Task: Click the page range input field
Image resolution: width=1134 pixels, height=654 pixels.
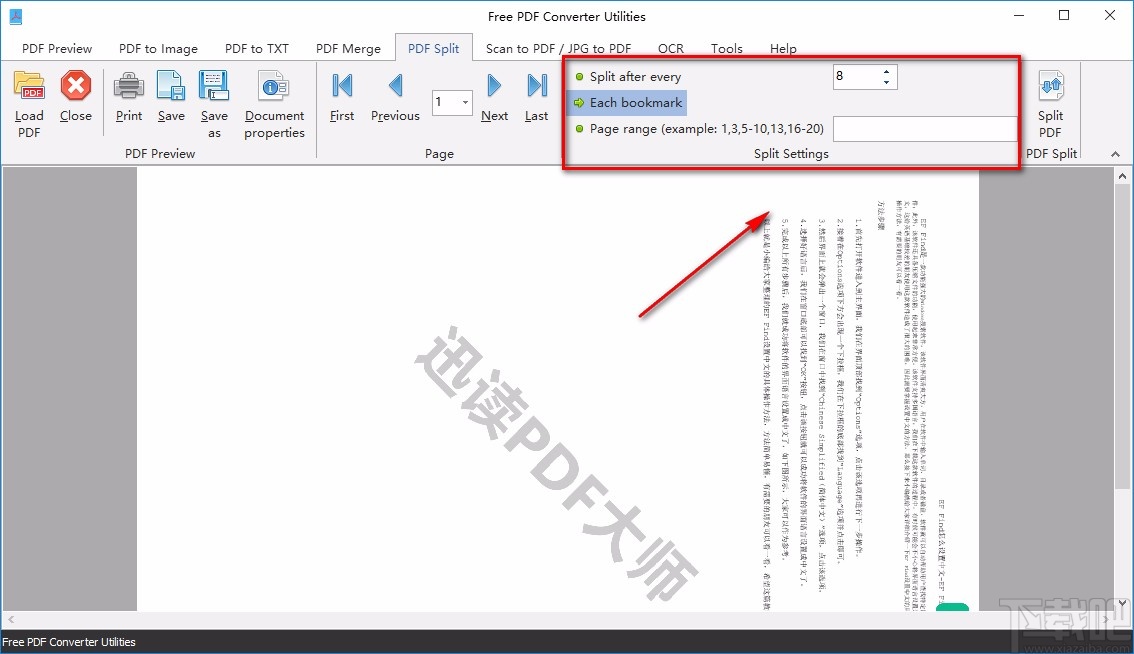Action: pos(925,129)
